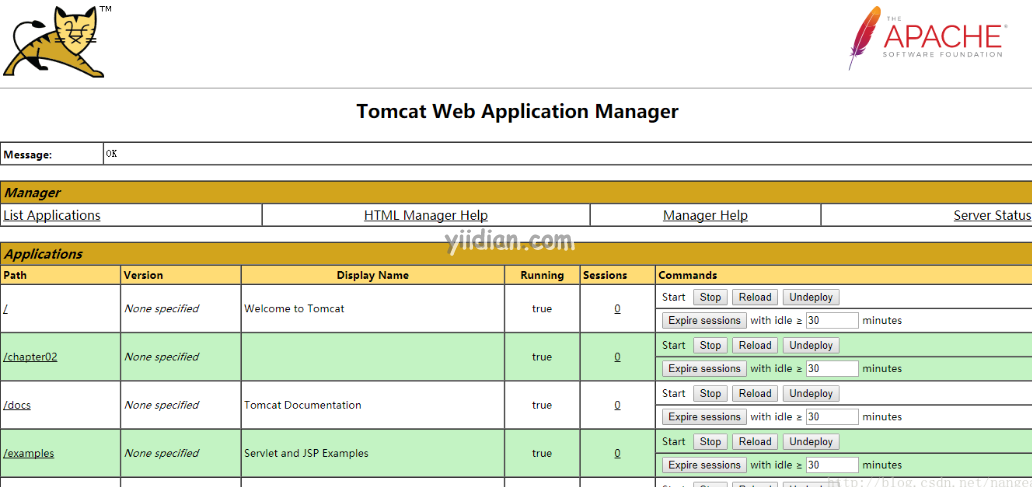Viewport: 1032px width, 487px height.
Task: Open the List Applications link
Action: (52, 215)
